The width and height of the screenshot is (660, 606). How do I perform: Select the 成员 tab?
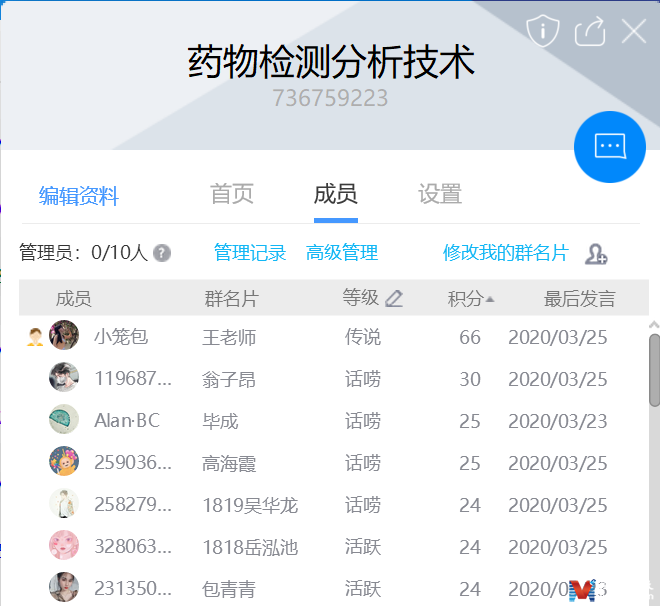pyautogui.click(x=335, y=194)
